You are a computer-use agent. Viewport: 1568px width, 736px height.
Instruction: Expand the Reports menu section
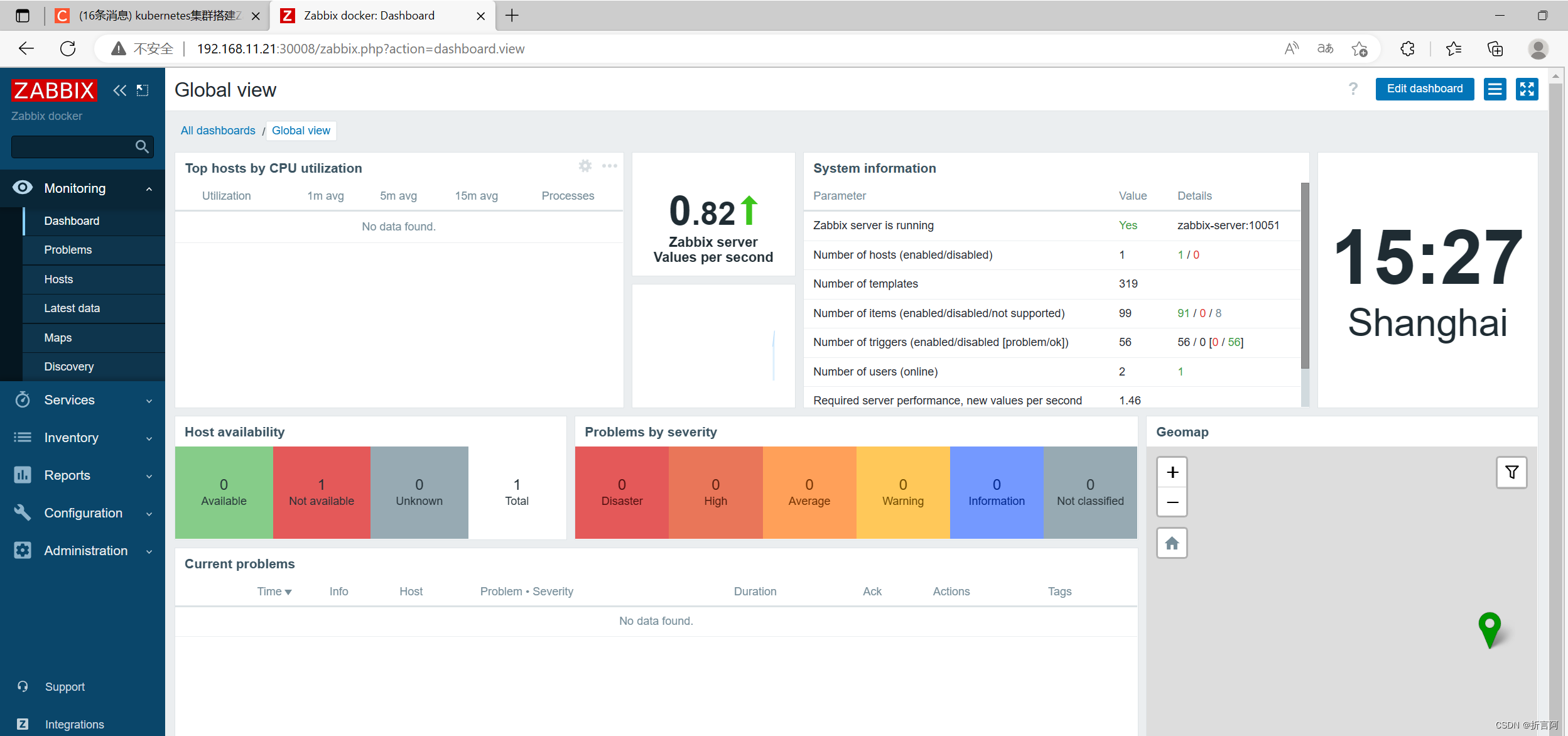(149, 476)
